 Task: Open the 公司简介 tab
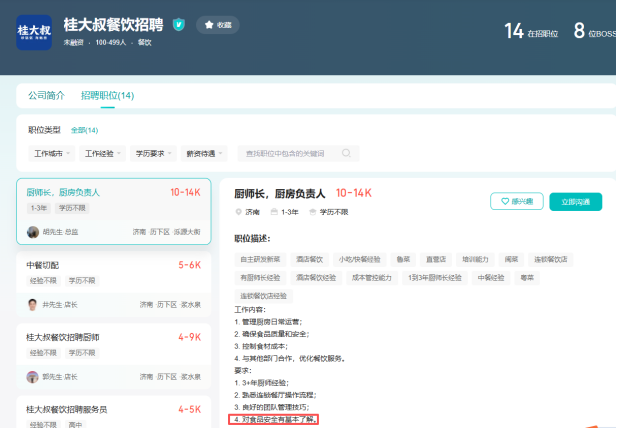46,95
